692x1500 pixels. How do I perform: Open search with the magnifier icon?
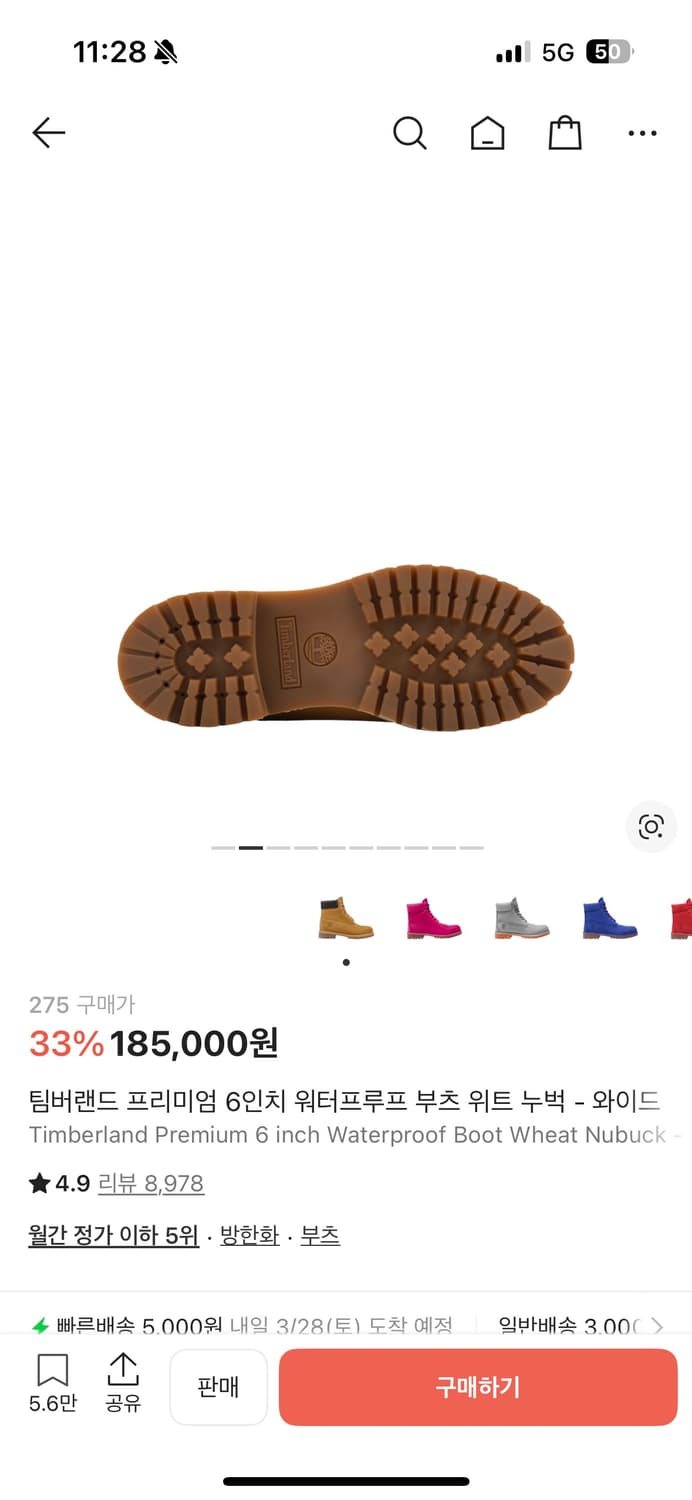409,133
